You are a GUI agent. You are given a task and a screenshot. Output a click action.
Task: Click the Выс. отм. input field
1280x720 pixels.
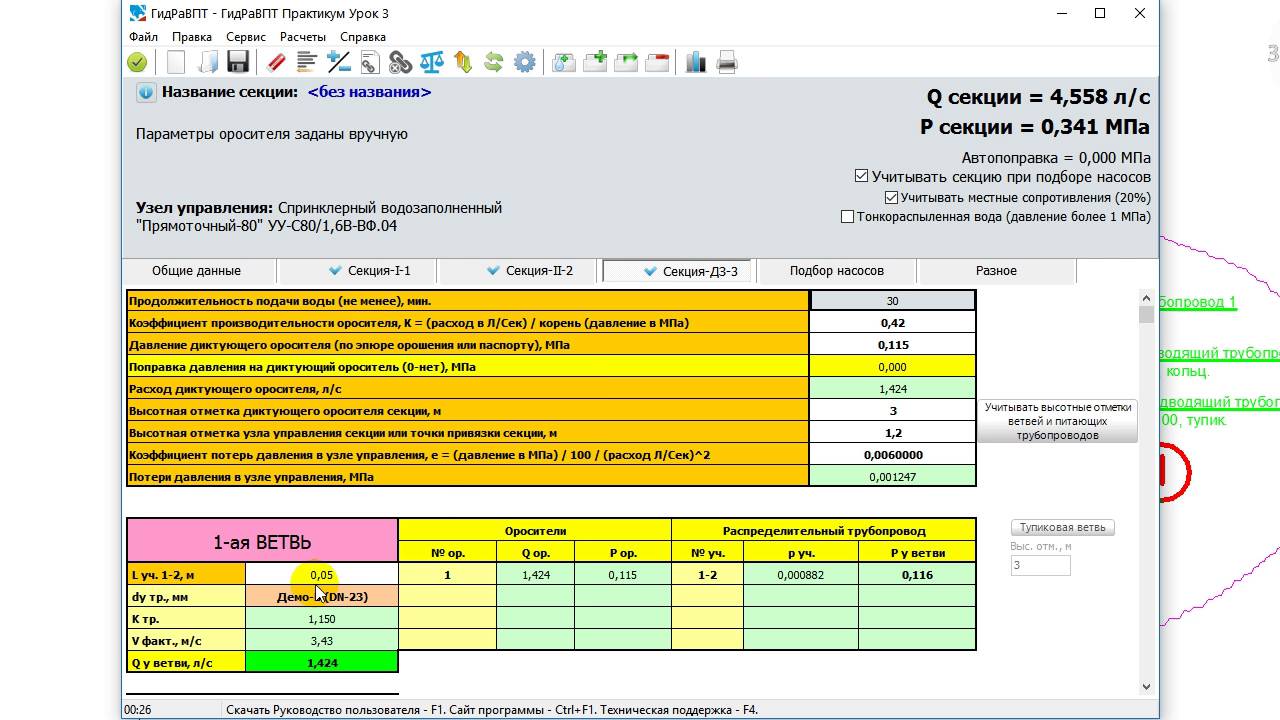coord(1040,565)
